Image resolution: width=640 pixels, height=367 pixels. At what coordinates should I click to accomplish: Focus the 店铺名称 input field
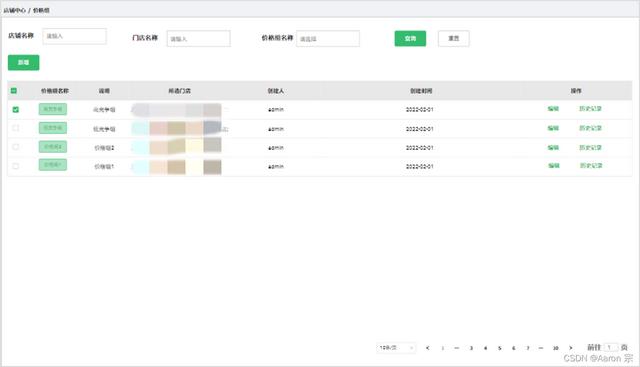(x=74, y=36)
